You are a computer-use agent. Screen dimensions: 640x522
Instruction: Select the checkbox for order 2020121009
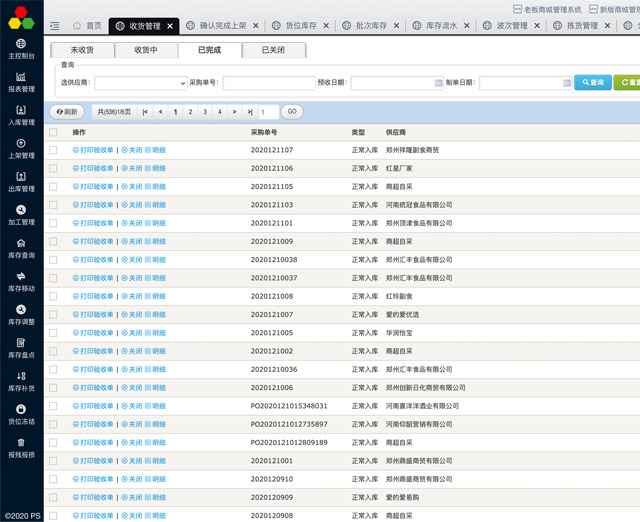[53, 241]
